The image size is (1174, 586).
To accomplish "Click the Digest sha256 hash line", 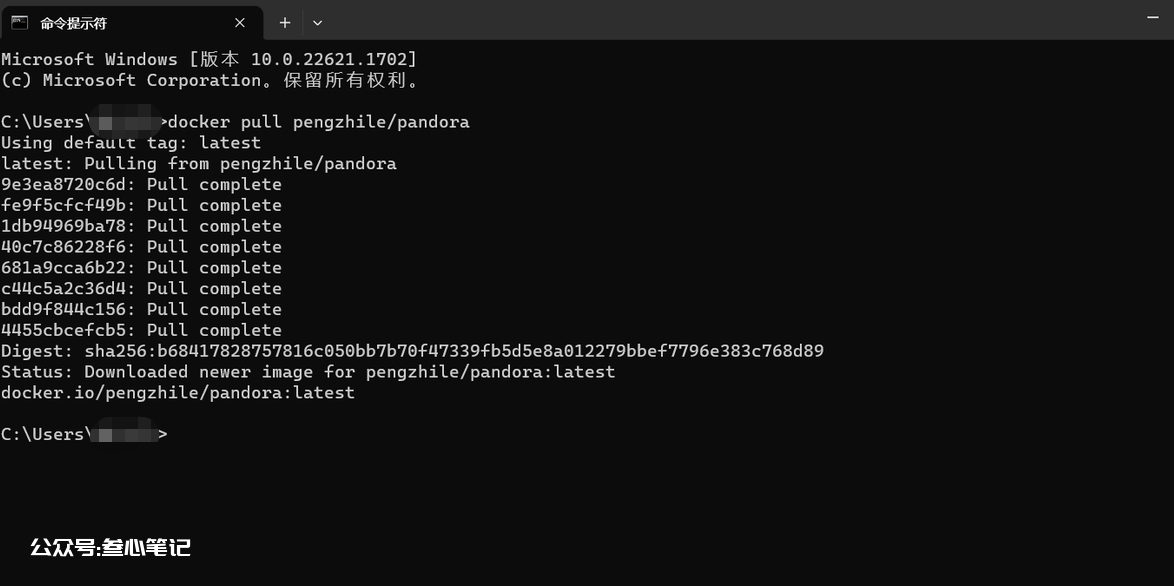I will (412, 351).
